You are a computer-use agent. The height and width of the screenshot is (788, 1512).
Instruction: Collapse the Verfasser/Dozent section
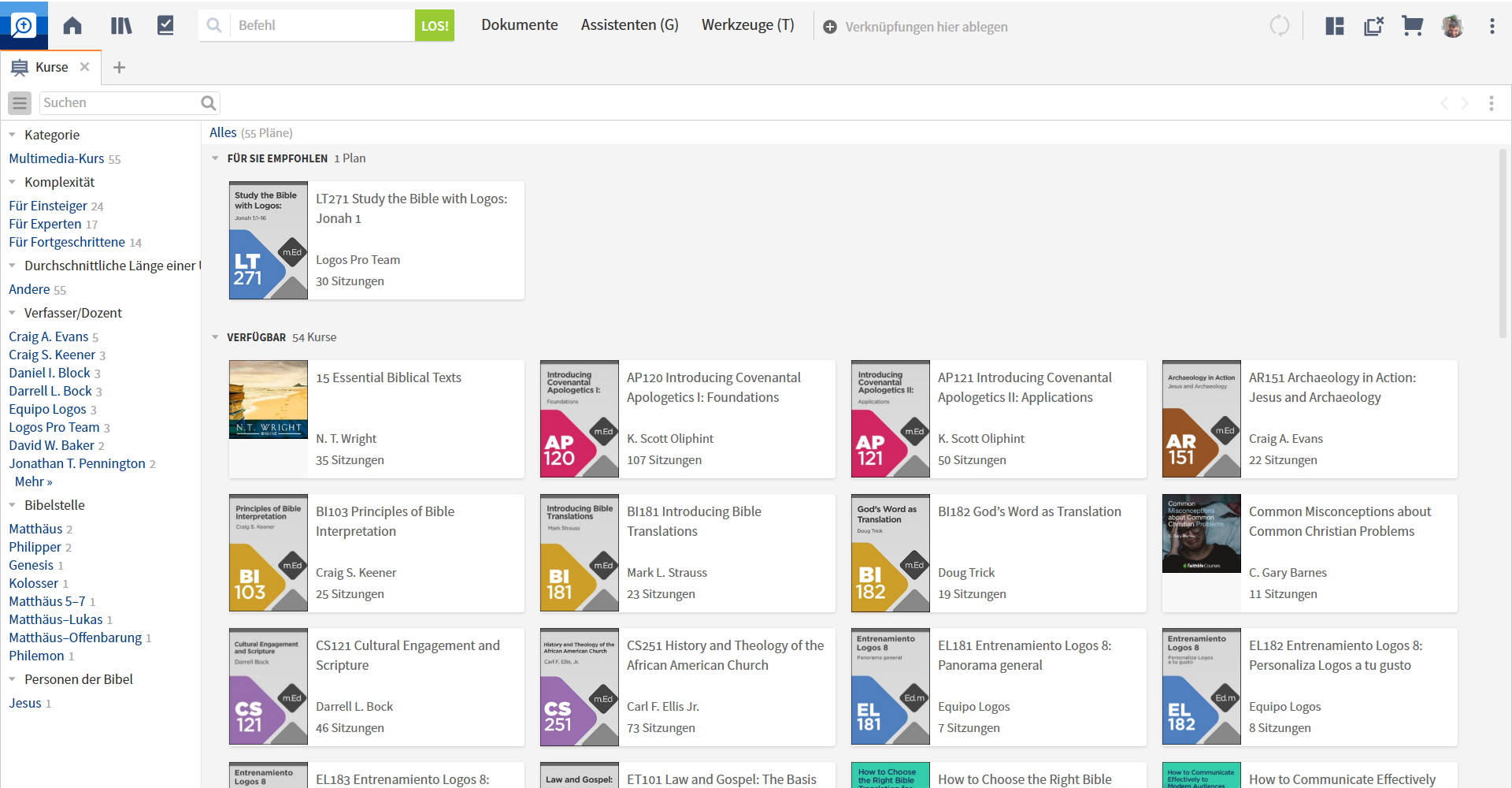[x=12, y=313]
